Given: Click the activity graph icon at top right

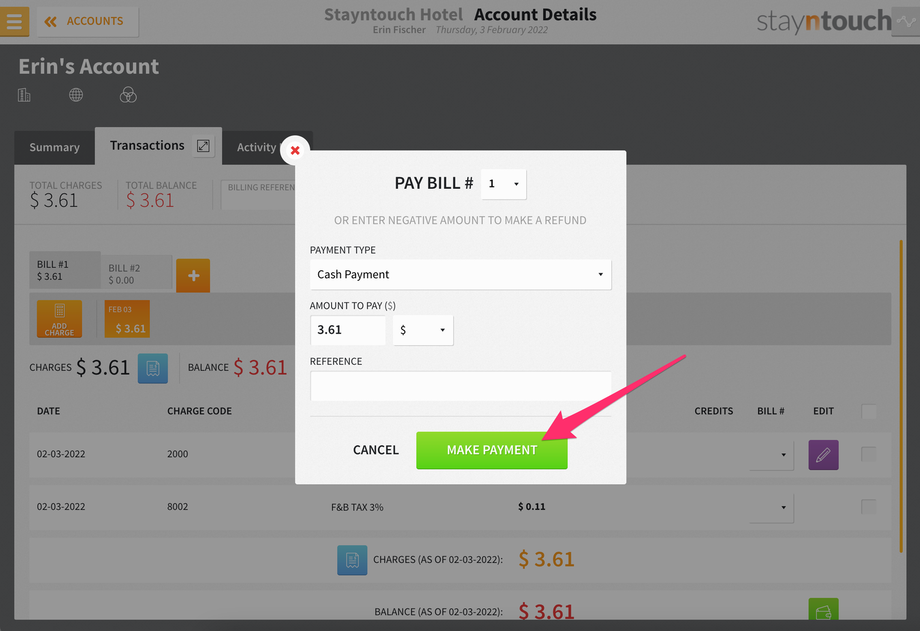Looking at the screenshot, I should (x=907, y=22).
